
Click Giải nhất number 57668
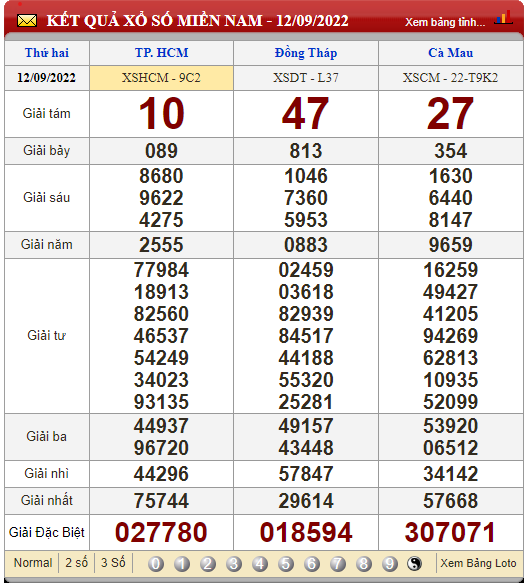[x=450, y=501]
